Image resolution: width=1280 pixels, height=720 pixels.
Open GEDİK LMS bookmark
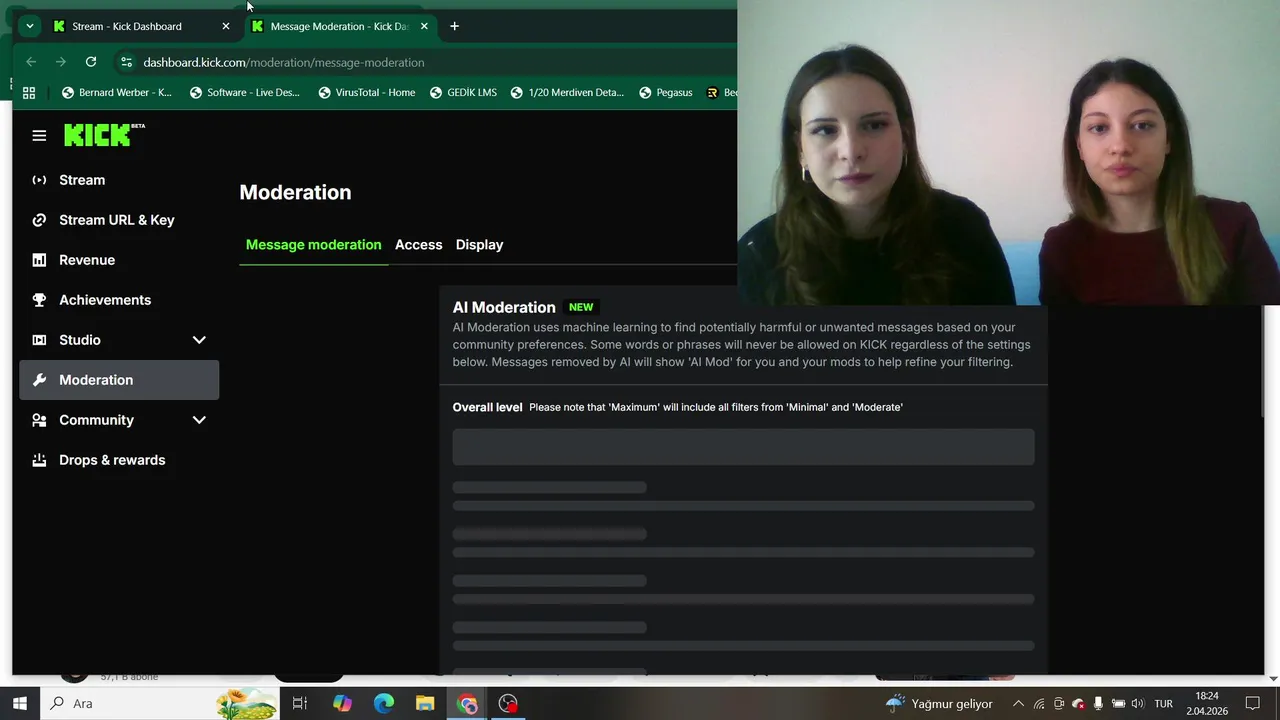[463, 92]
